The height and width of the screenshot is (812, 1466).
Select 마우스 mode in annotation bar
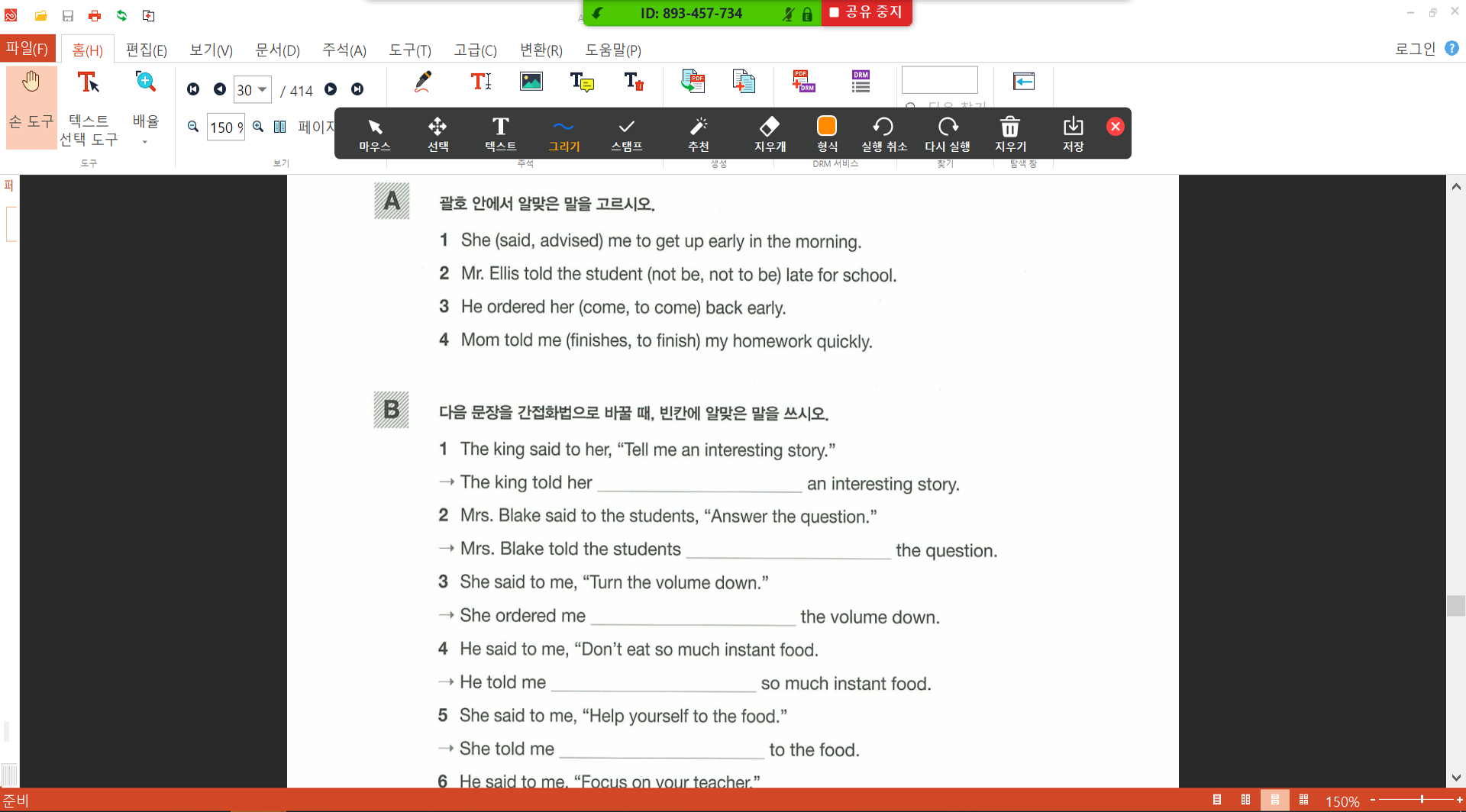(374, 134)
